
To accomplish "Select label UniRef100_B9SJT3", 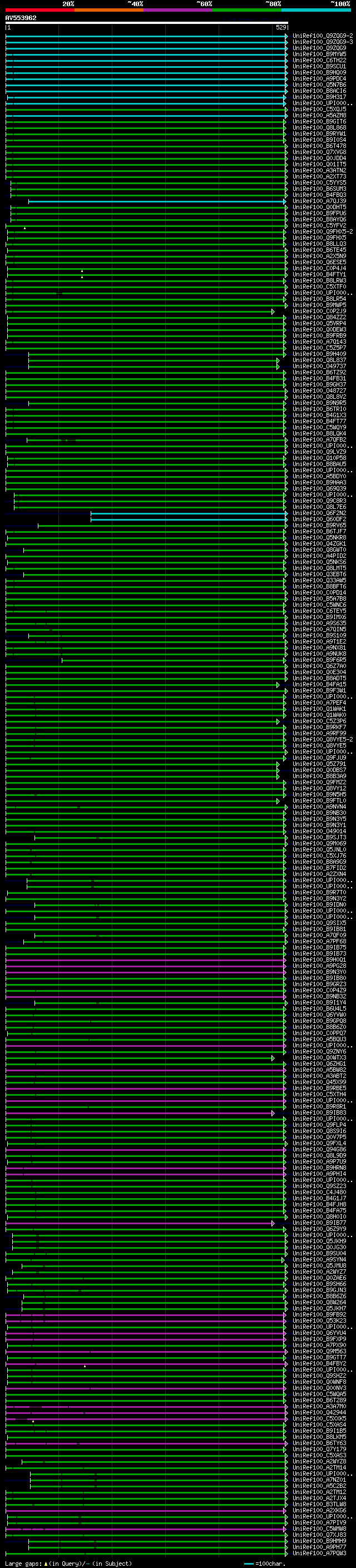I will (319, 838).
